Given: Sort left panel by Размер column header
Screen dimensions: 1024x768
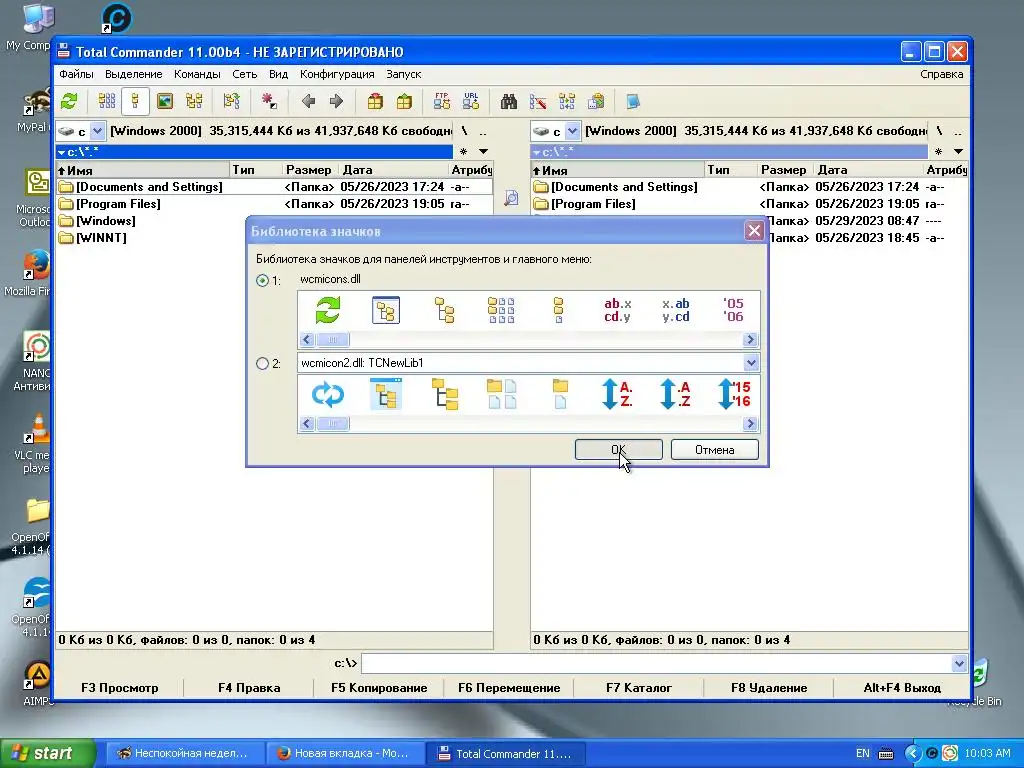Looking at the screenshot, I should 308,170.
